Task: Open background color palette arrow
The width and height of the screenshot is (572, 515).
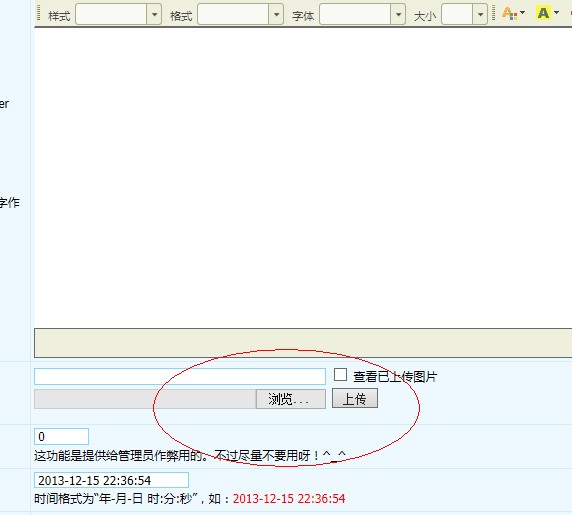Action: pyautogui.click(x=556, y=13)
